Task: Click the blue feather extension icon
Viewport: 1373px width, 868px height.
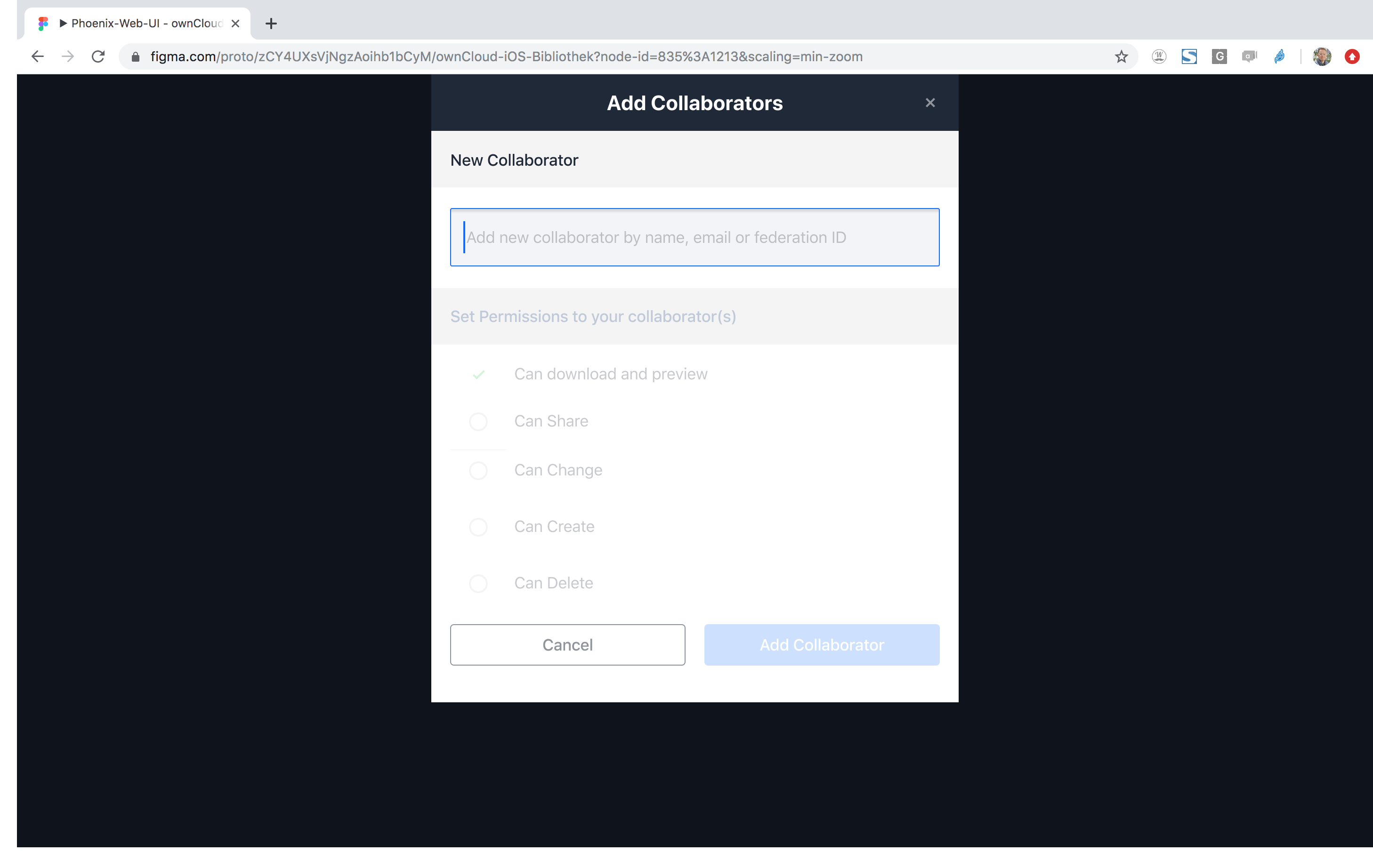Action: [1279, 56]
